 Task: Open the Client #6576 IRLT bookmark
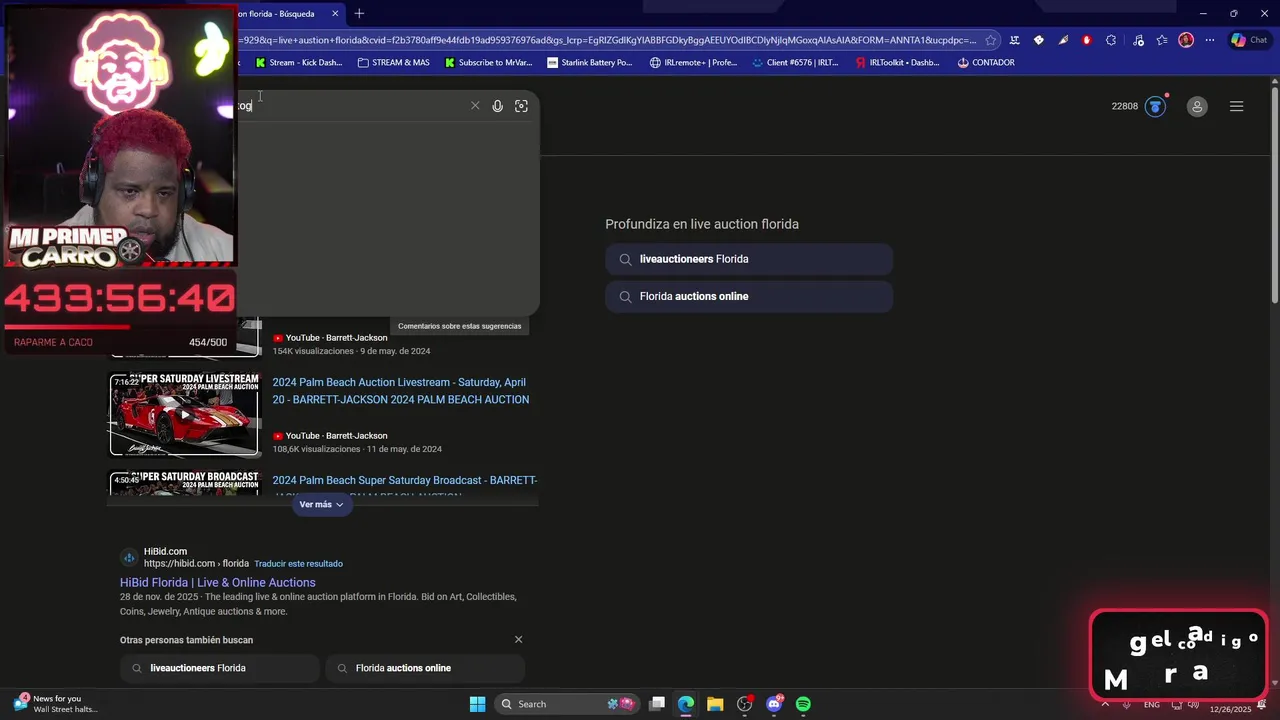coord(795,62)
